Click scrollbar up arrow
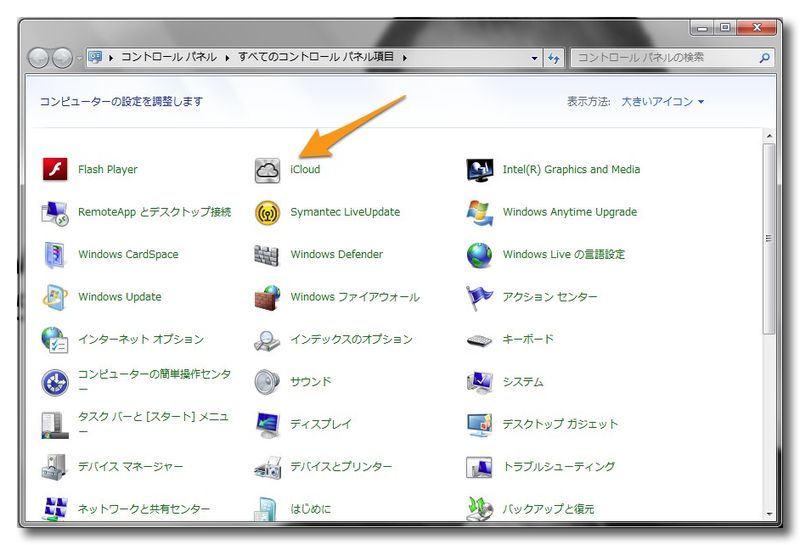 point(769,136)
